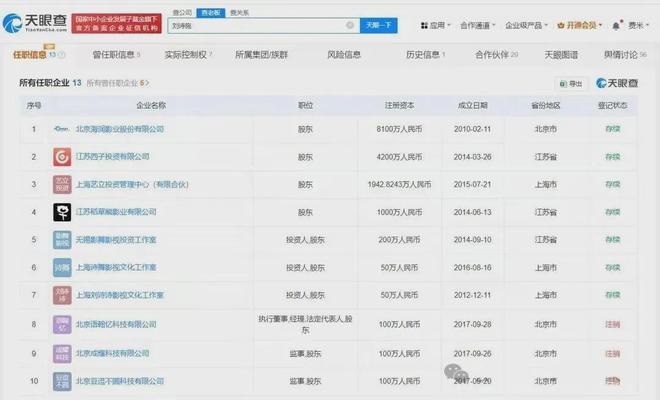Open the 江苏西子投资有限公司 link
The width and height of the screenshot is (660, 400).
pos(112,157)
